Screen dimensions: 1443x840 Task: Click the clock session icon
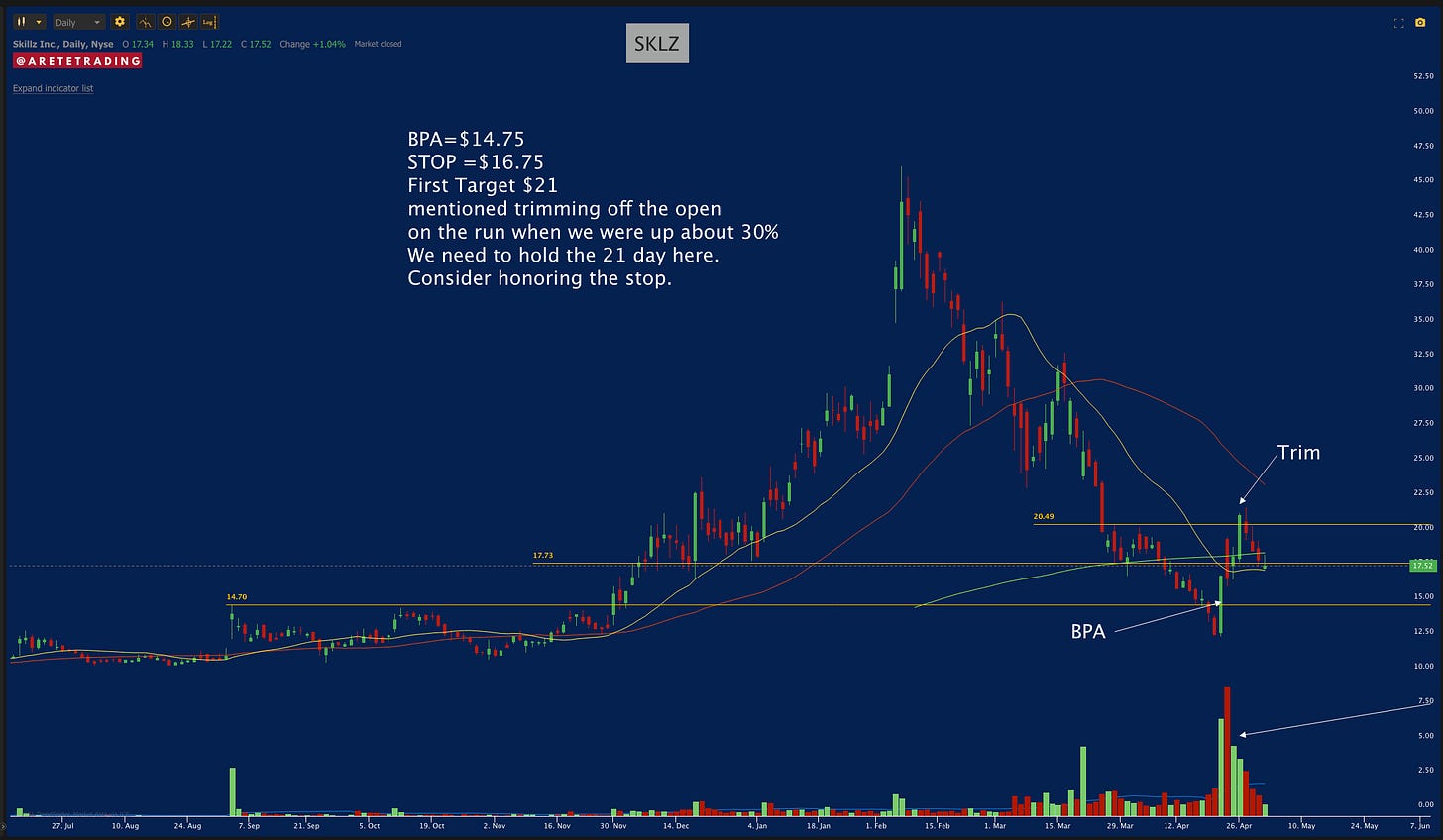point(166,22)
